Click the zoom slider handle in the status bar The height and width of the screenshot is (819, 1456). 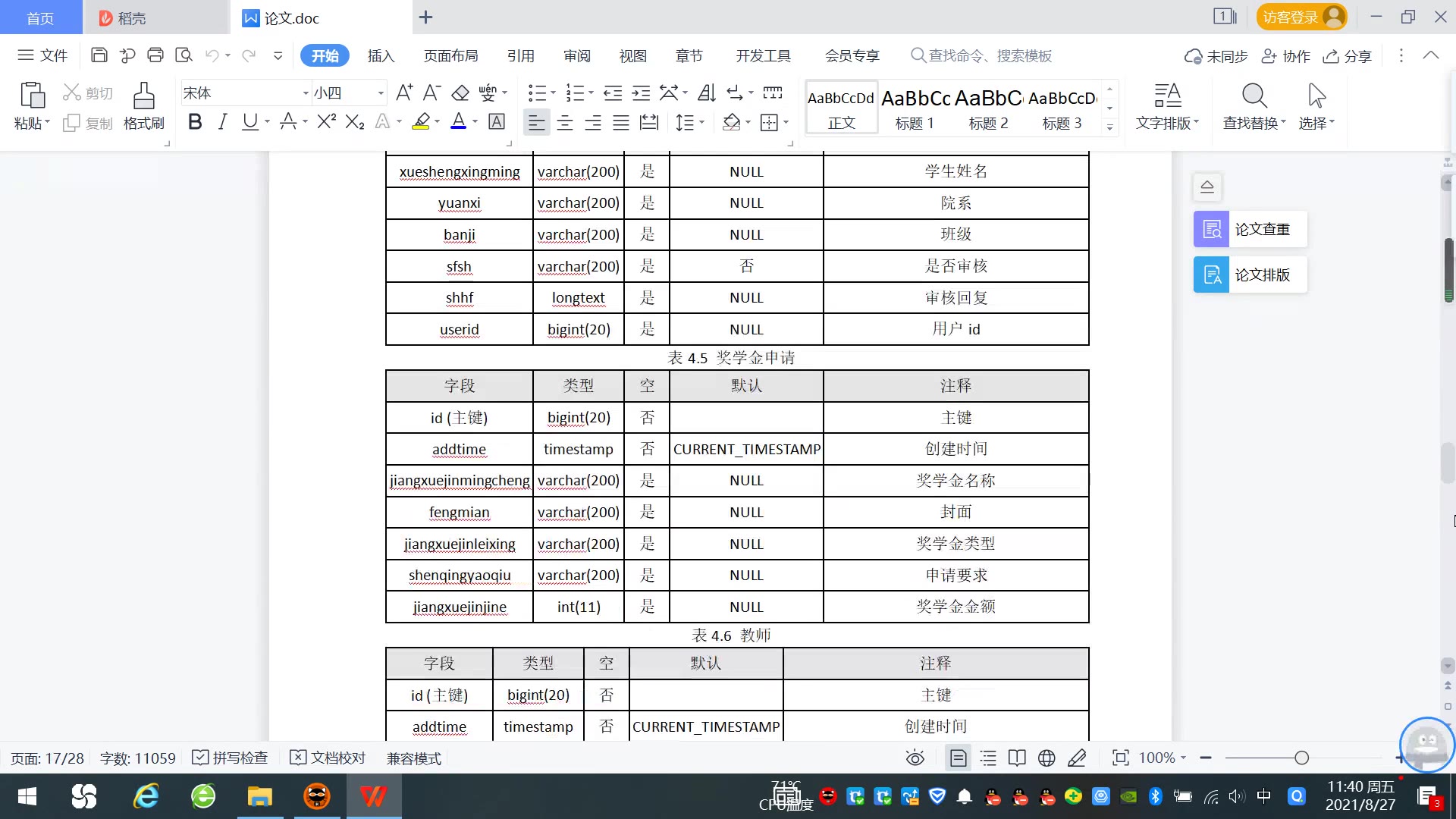point(1301,758)
